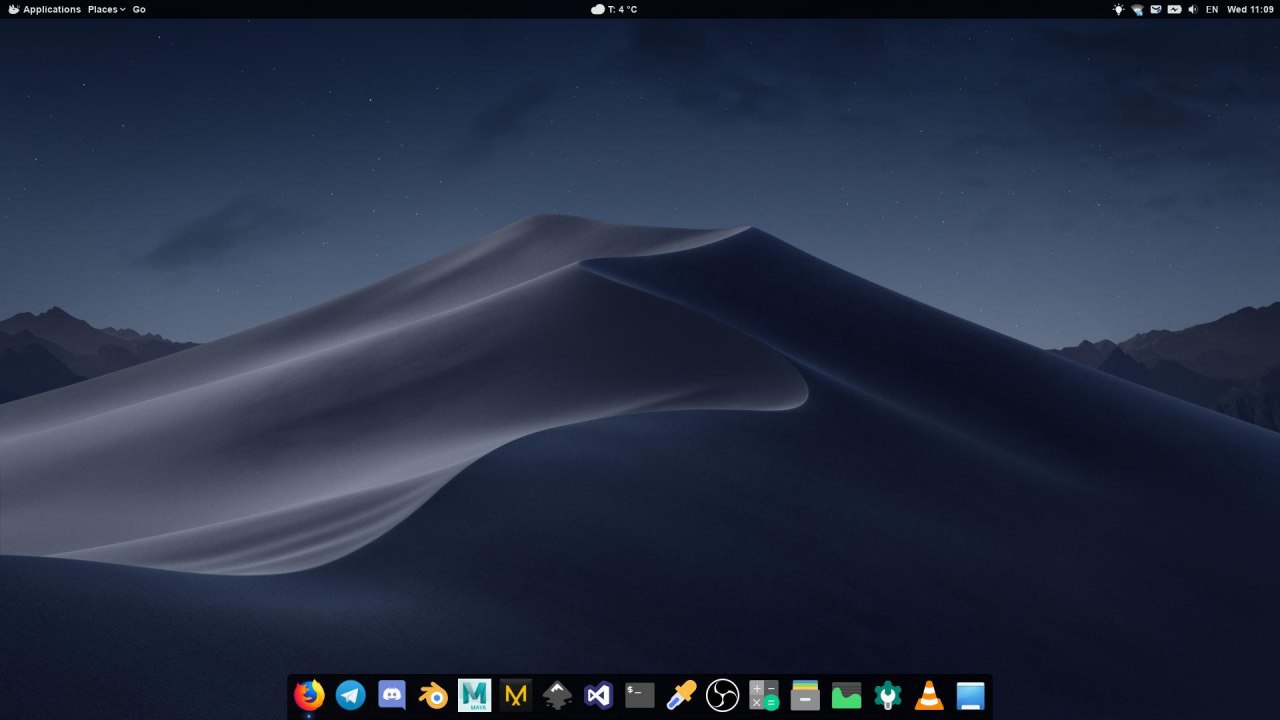Click the mail notification tray icon
This screenshot has height=720, width=1280.
click(1156, 9)
